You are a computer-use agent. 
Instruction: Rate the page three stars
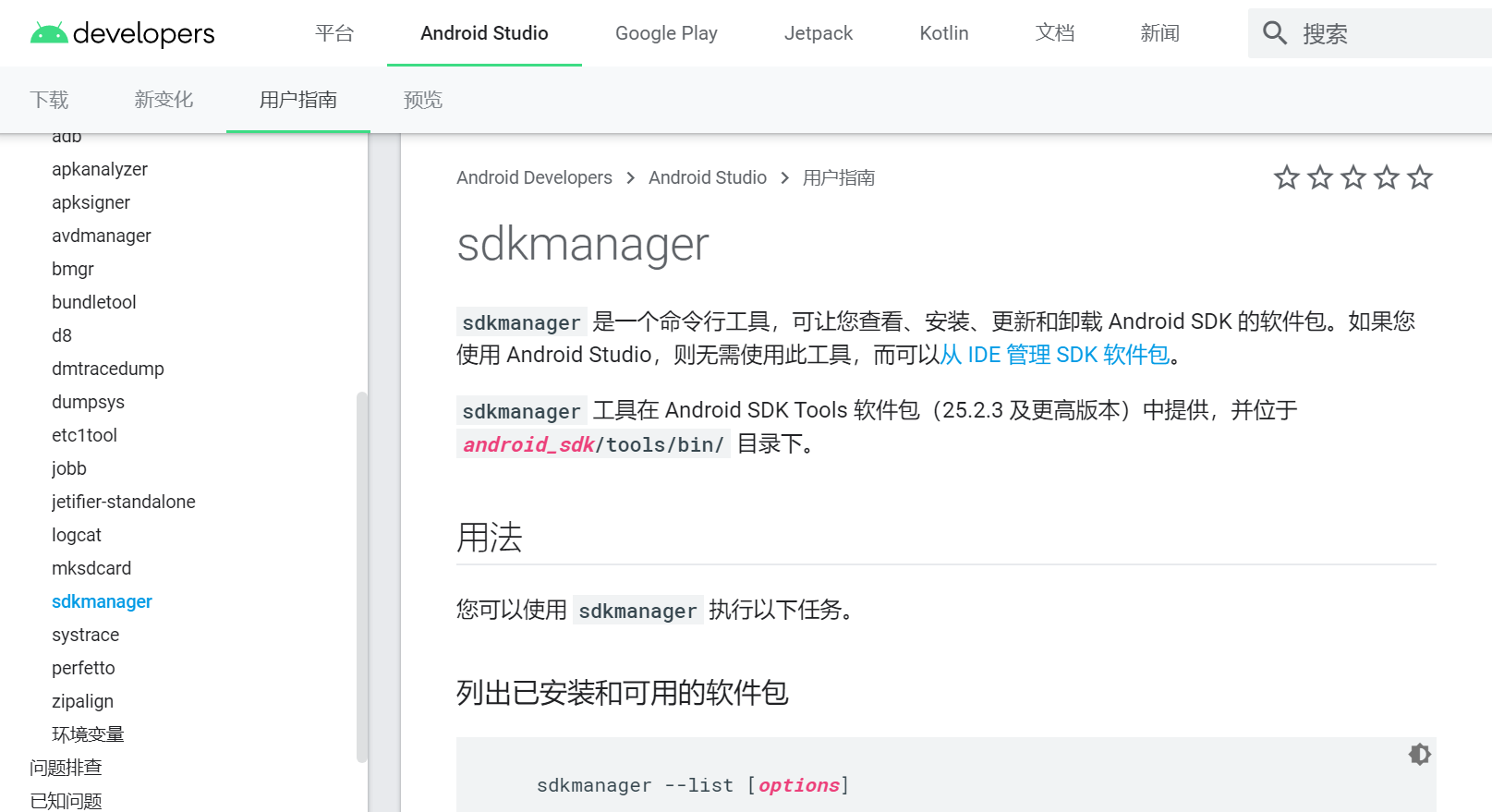pyautogui.click(x=1353, y=177)
